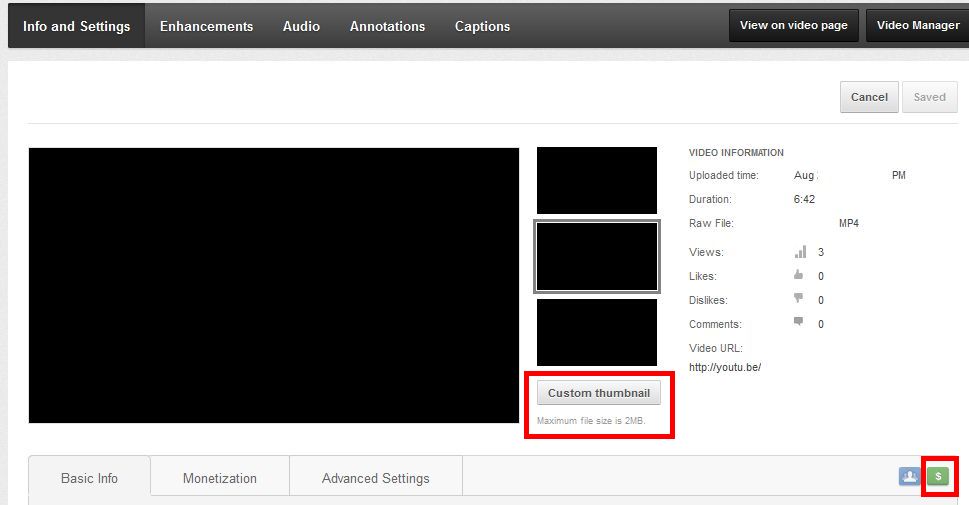Click the blue person privacy icon
Viewport: 969px width, 505px height.
(x=909, y=477)
